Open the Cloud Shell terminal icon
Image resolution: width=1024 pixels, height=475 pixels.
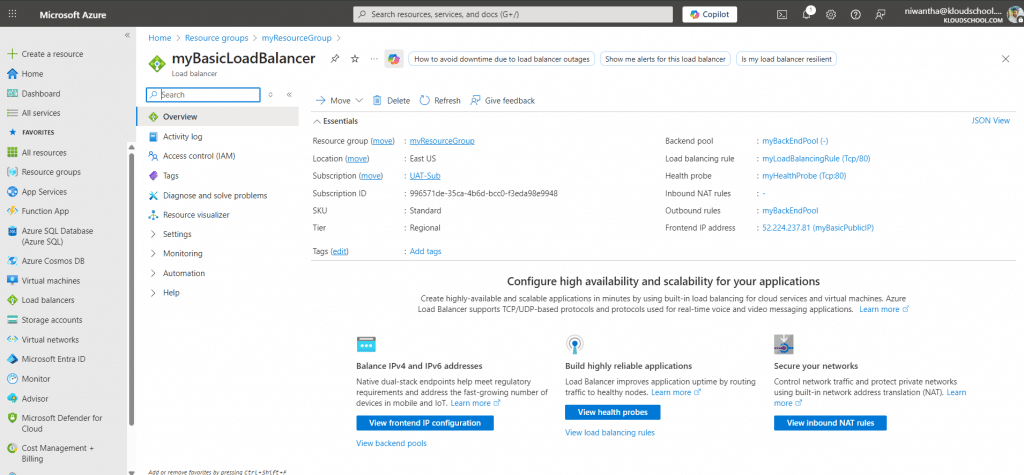click(x=782, y=14)
